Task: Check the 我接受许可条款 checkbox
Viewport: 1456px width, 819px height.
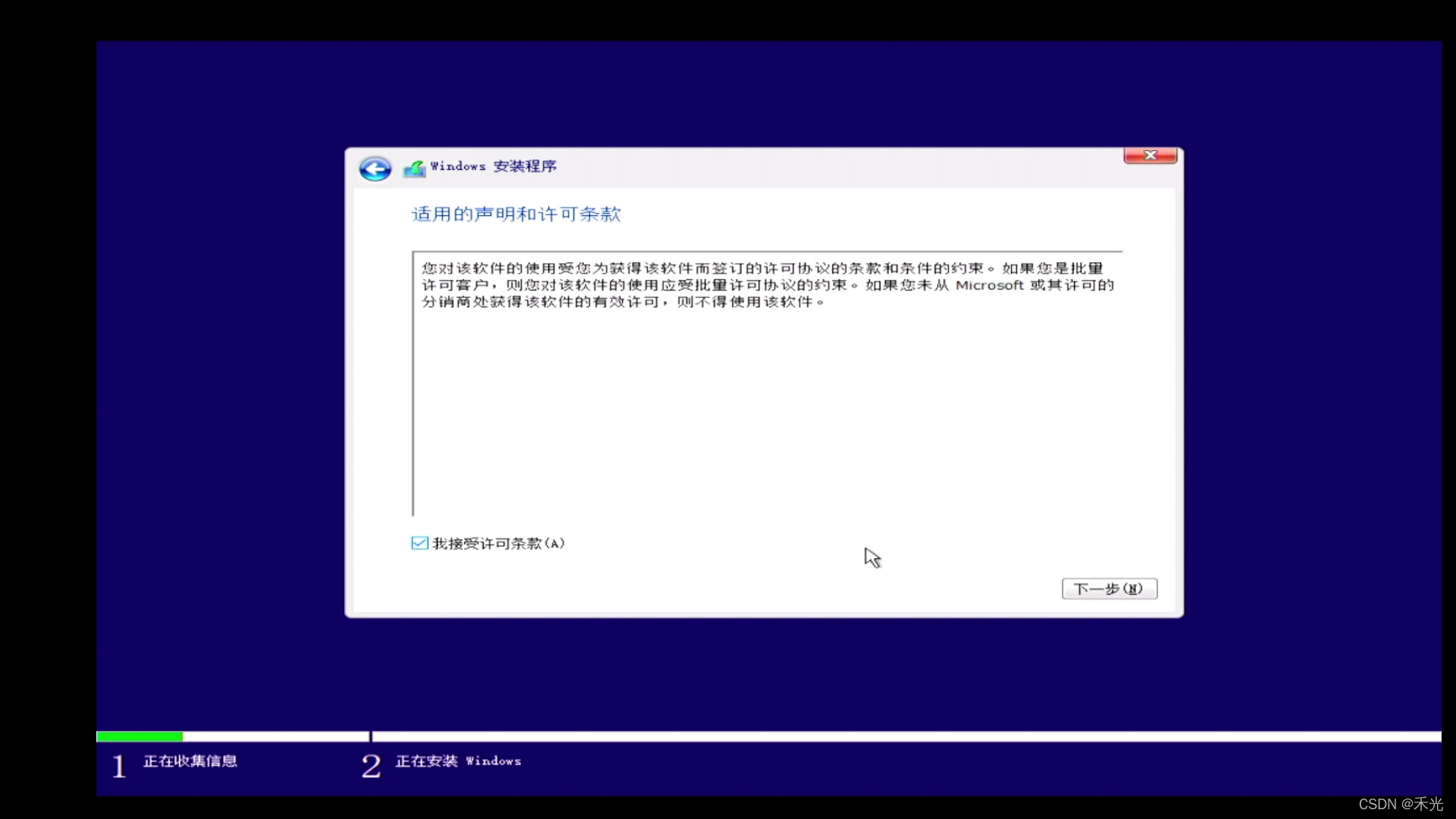Action: coord(419,543)
